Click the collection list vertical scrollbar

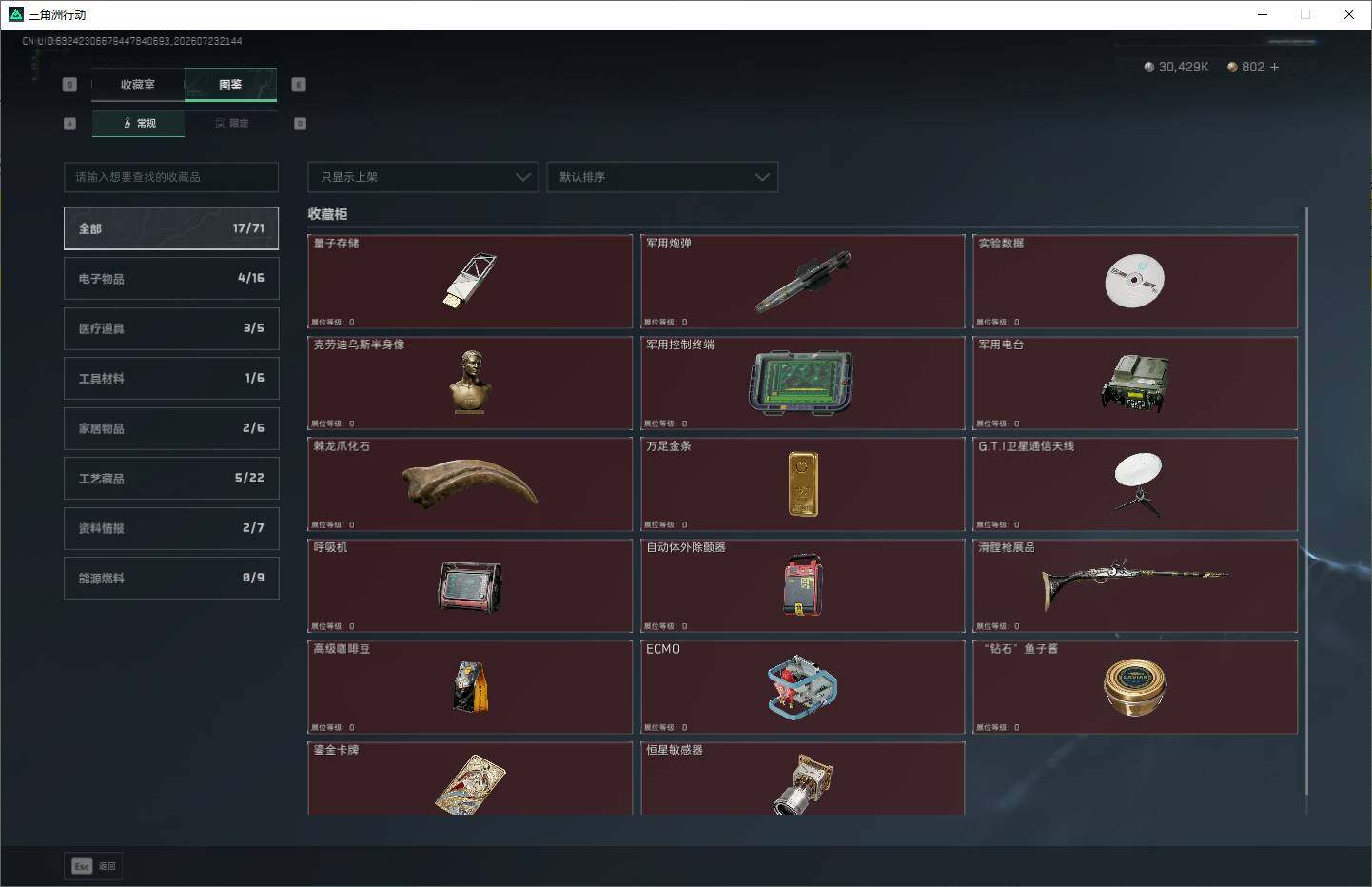(x=1306, y=501)
